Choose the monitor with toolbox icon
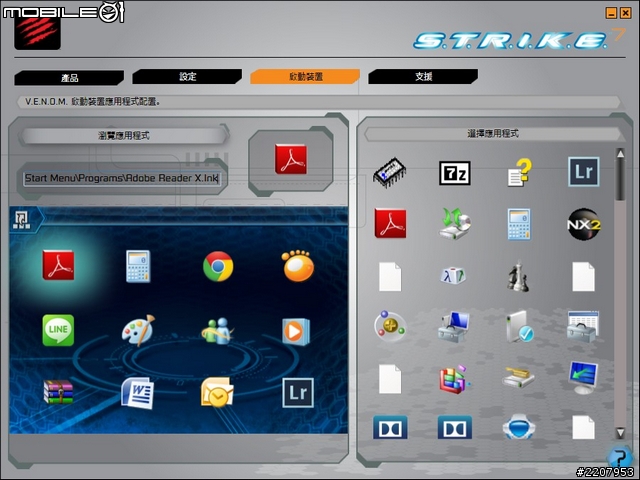This screenshot has width=640, height=480. click(454, 327)
